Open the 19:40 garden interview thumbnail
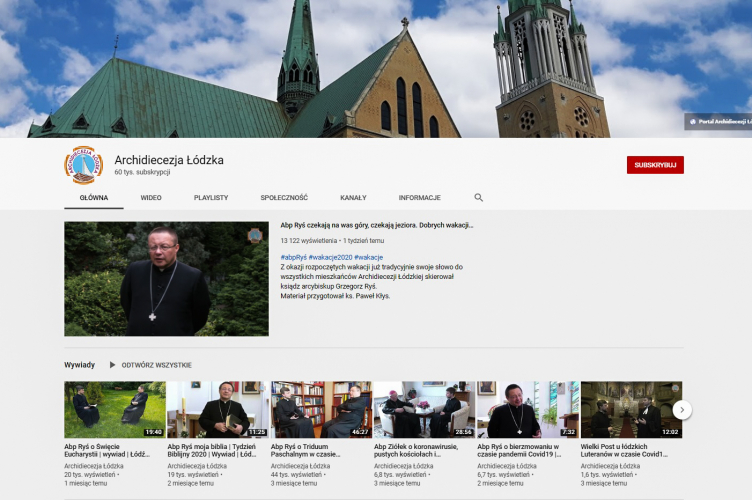This screenshot has height=500, width=752. click(x=115, y=409)
